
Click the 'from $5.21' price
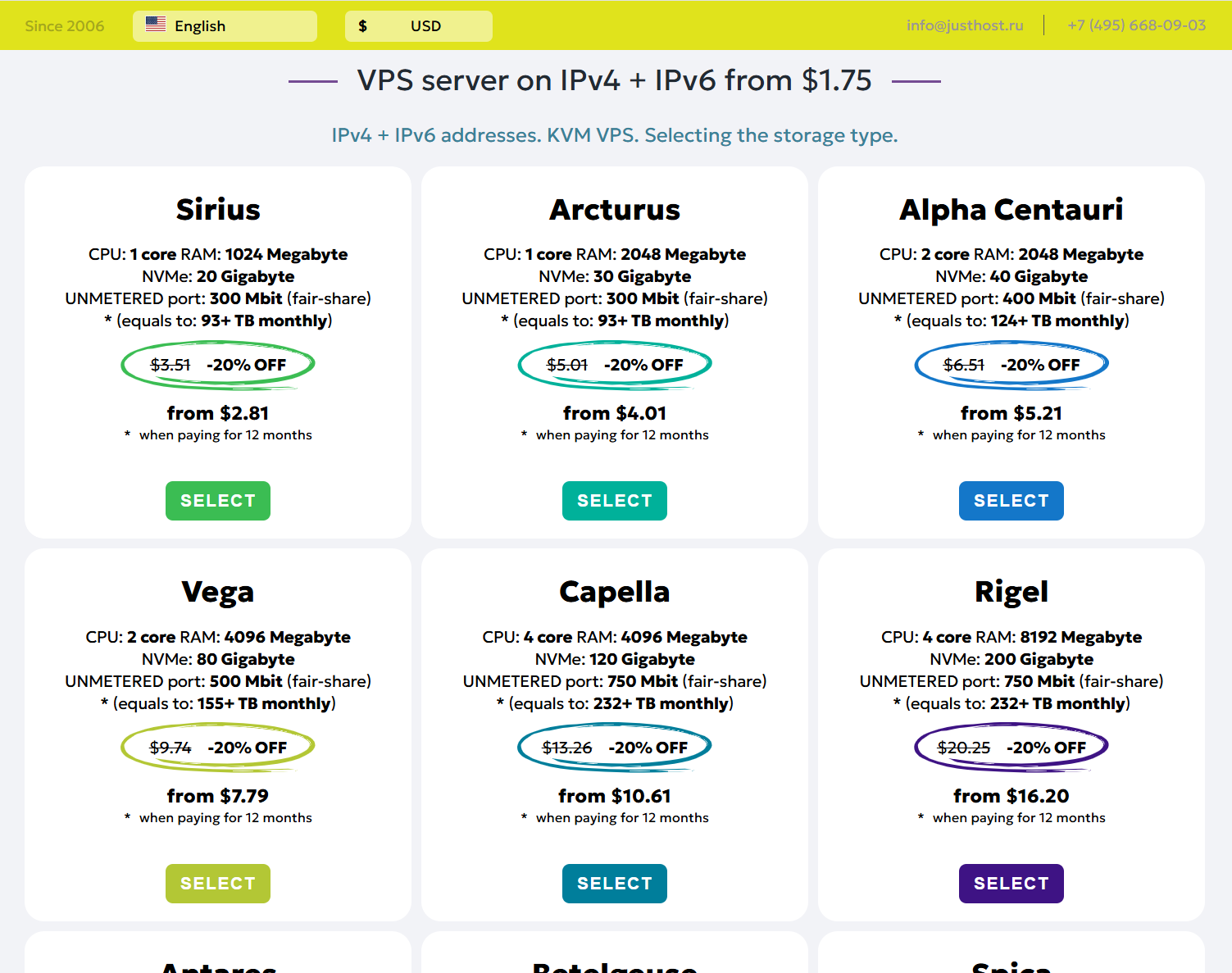(1012, 413)
